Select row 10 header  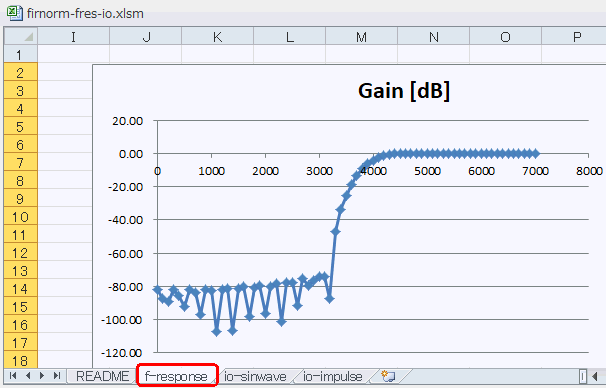20,216
